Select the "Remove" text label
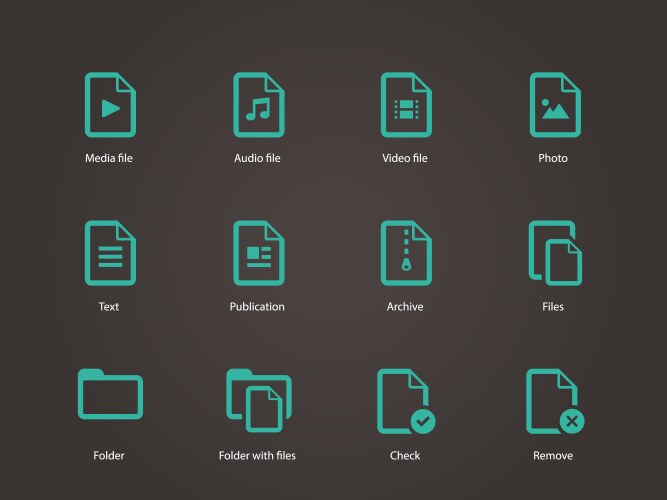Image resolution: width=667 pixels, height=500 pixels. click(x=553, y=456)
